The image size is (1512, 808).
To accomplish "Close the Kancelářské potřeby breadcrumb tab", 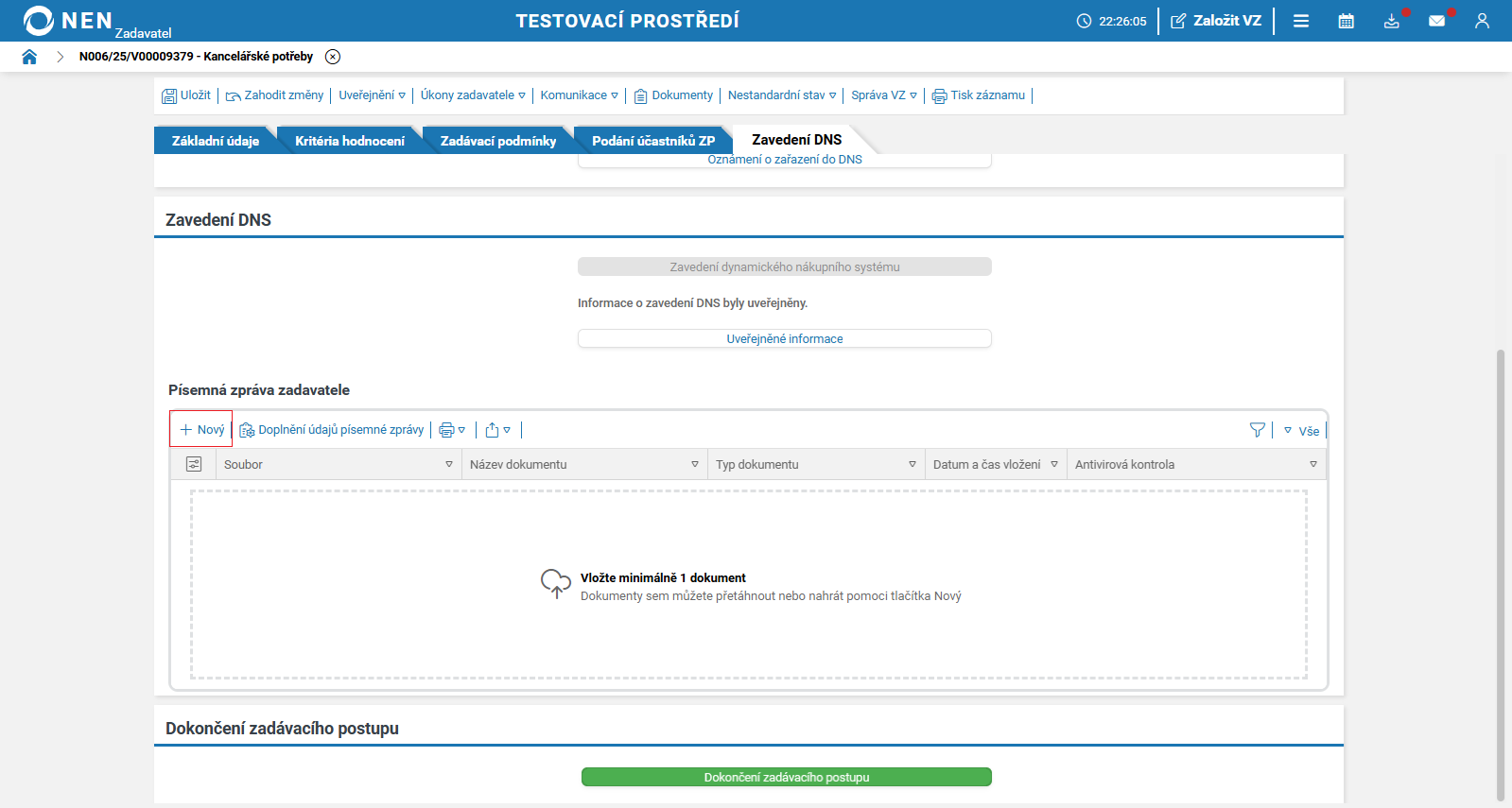I will (333, 57).
